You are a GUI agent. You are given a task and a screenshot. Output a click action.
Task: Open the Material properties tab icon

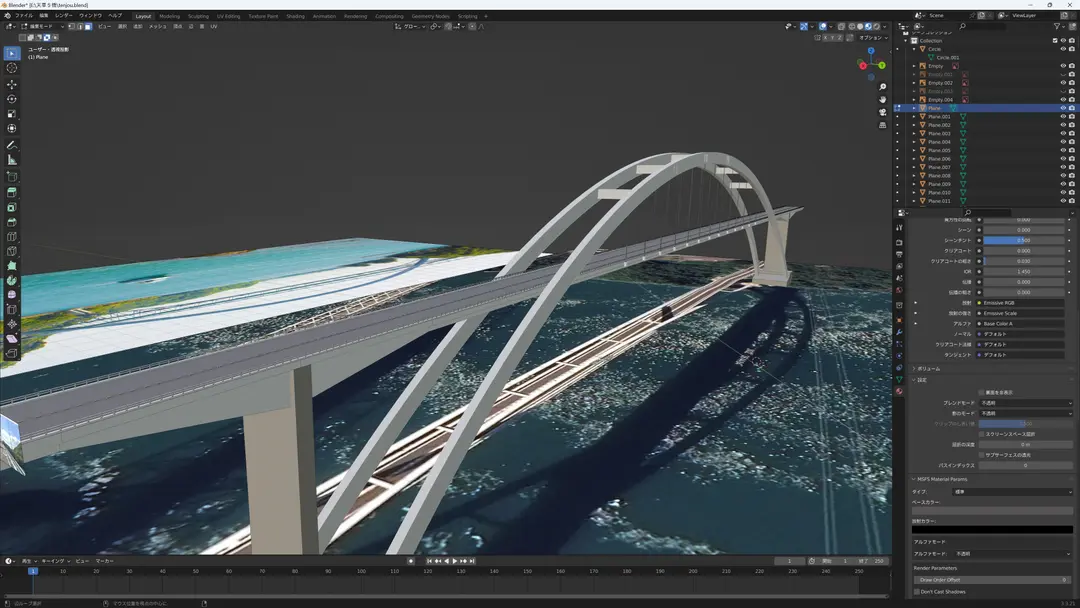pos(899,391)
